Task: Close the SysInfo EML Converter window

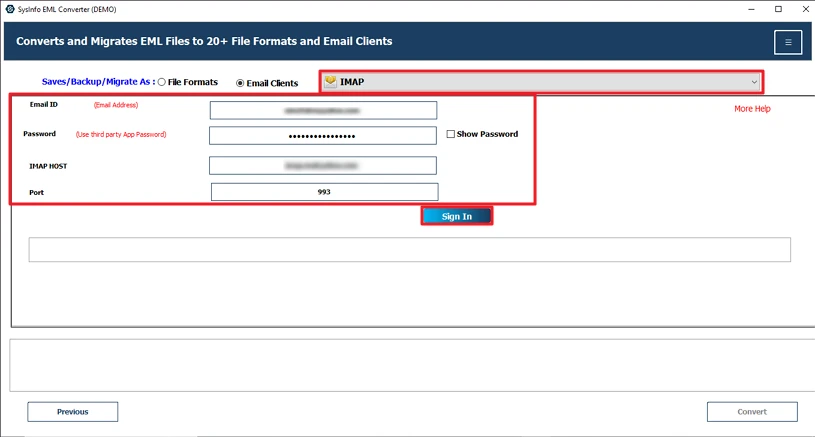Action: (x=805, y=9)
